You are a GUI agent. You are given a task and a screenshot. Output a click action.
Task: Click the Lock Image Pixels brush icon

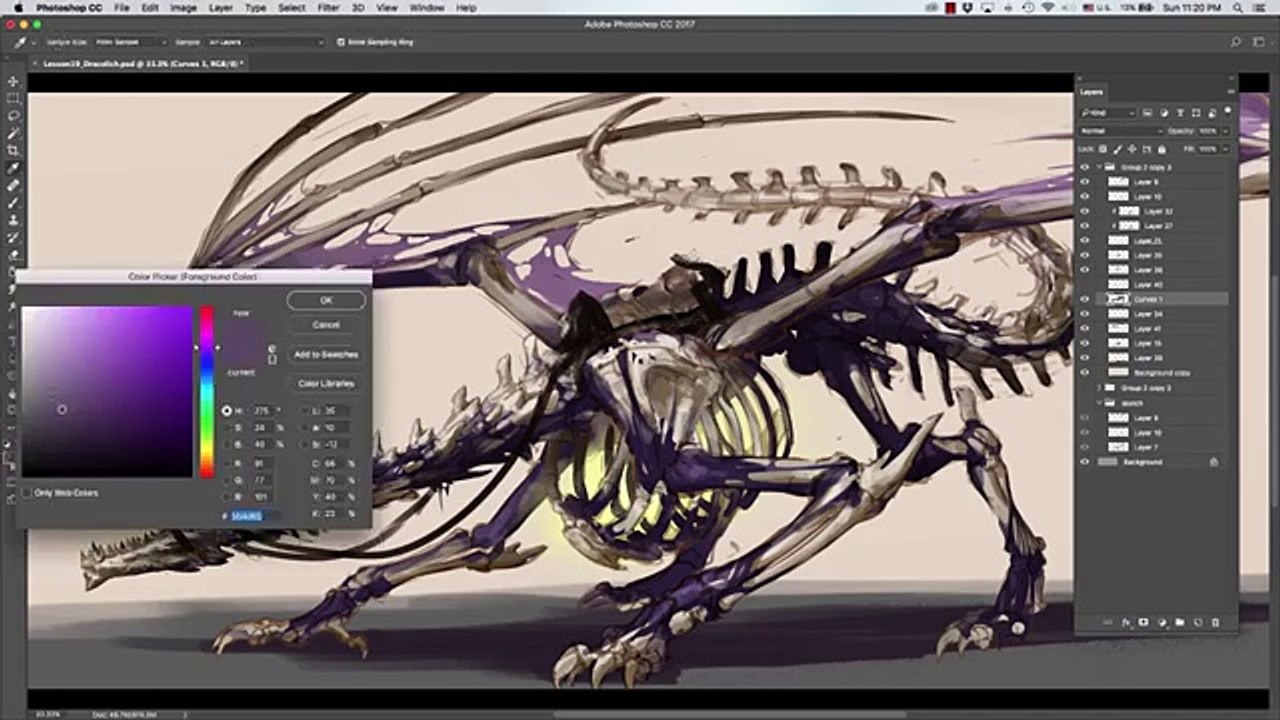[1118, 149]
